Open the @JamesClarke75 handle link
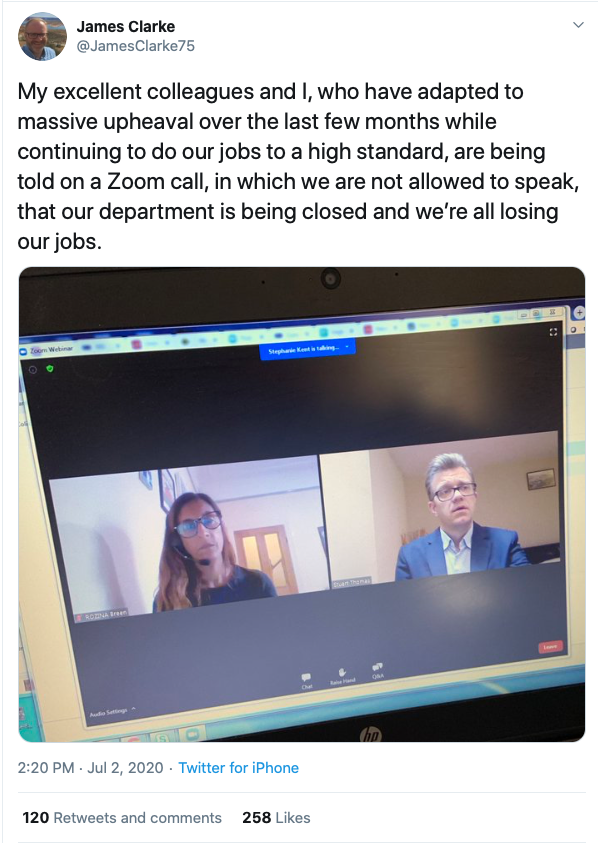Viewport: 598px width, 843px height. coord(136,46)
